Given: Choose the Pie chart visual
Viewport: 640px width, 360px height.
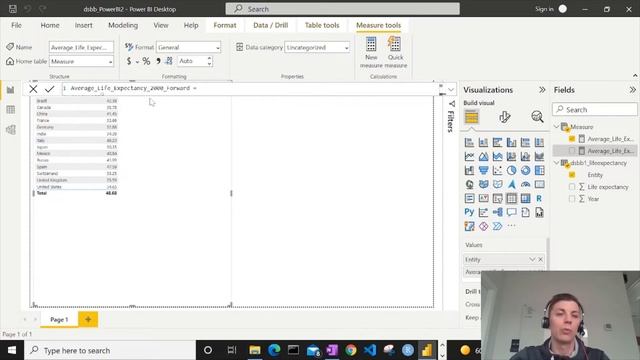Looking at the screenshot, I should coord(511,170).
